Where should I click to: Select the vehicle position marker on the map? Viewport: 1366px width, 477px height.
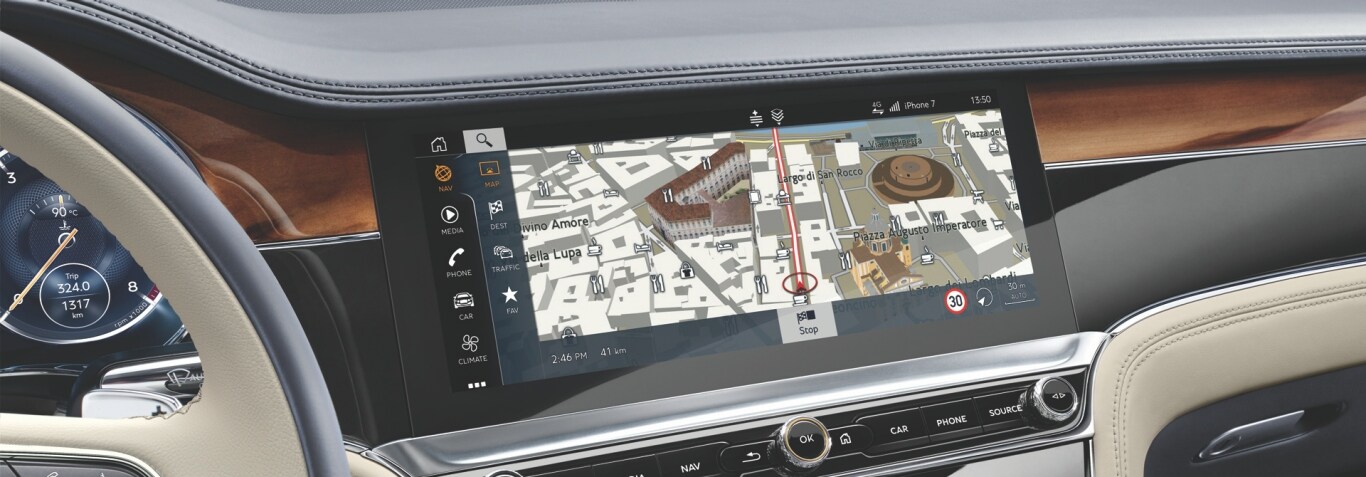point(800,287)
